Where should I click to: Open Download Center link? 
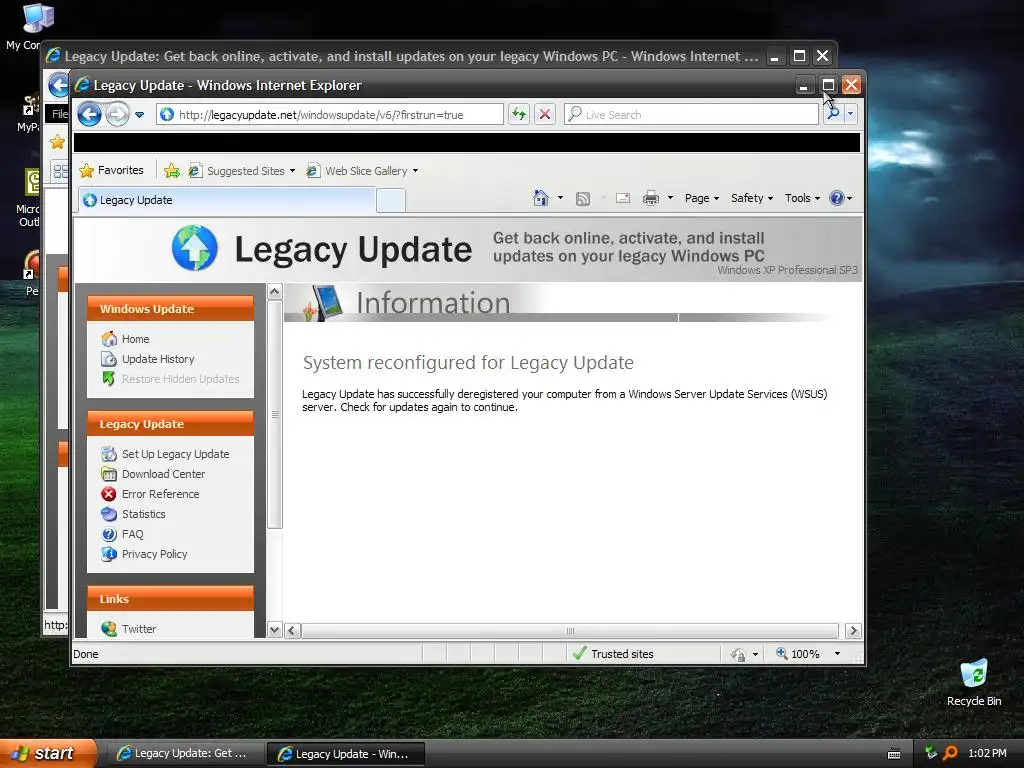tap(163, 474)
